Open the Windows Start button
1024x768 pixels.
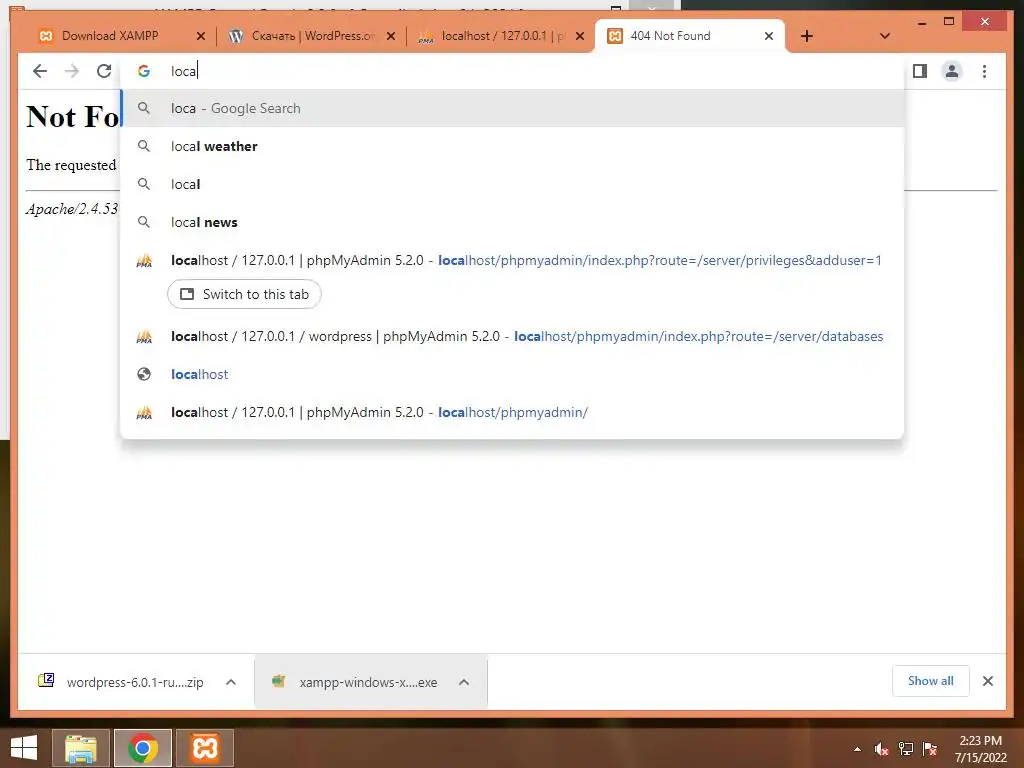[x=24, y=748]
